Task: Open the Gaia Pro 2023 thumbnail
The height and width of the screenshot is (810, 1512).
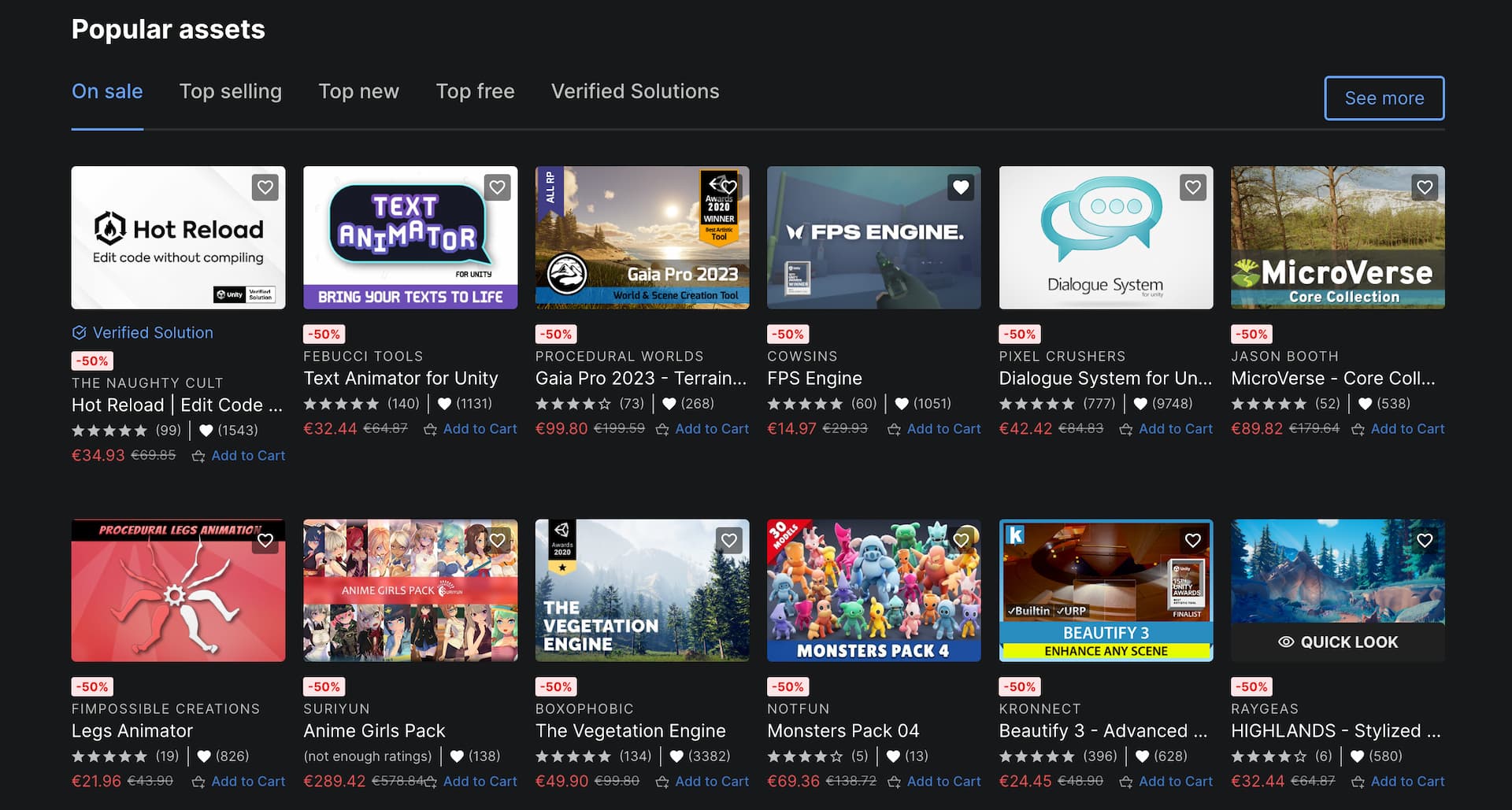Action: click(x=643, y=238)
